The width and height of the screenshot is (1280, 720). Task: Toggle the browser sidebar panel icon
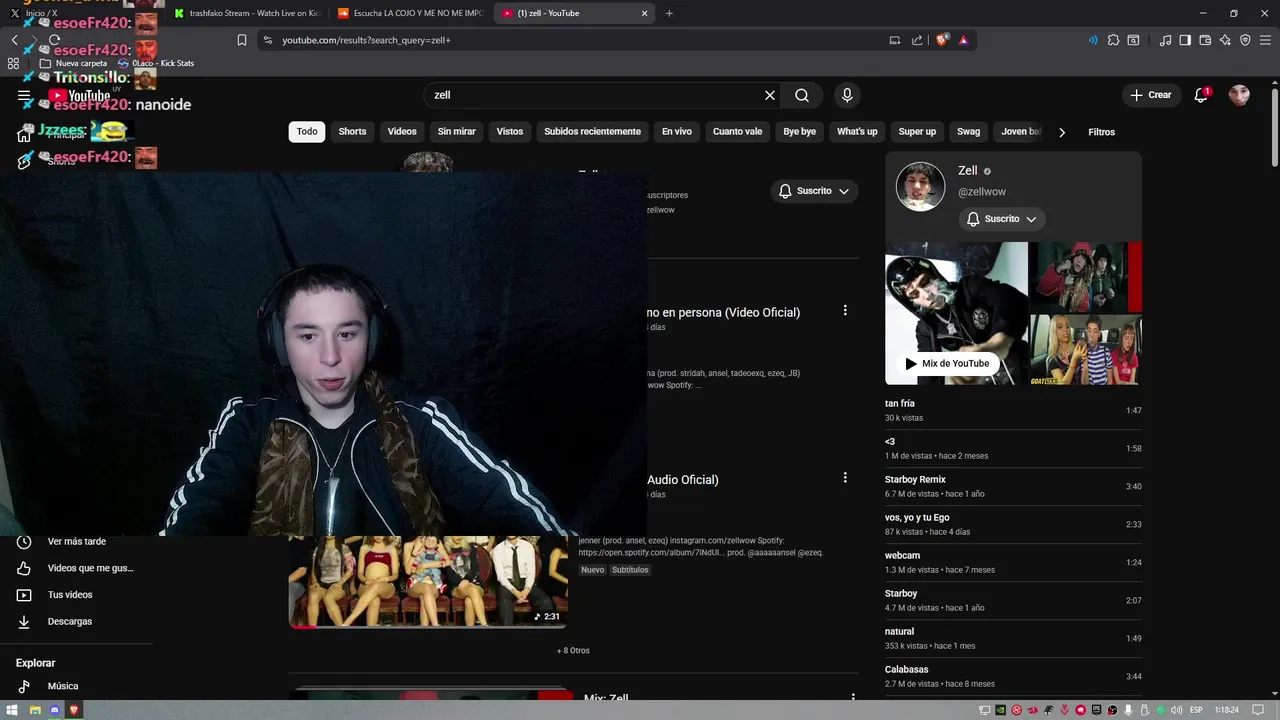(x=1185, y=40)
